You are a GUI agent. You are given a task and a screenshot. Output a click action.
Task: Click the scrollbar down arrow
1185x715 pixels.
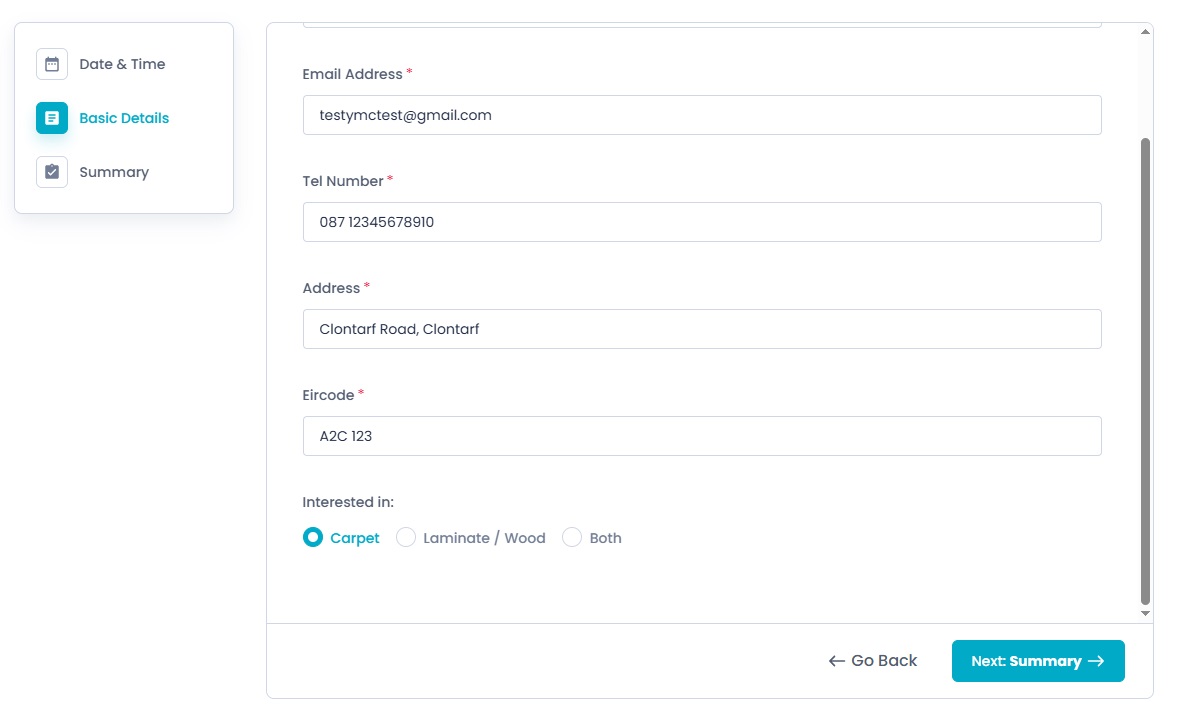click(x=1145, y=613)
